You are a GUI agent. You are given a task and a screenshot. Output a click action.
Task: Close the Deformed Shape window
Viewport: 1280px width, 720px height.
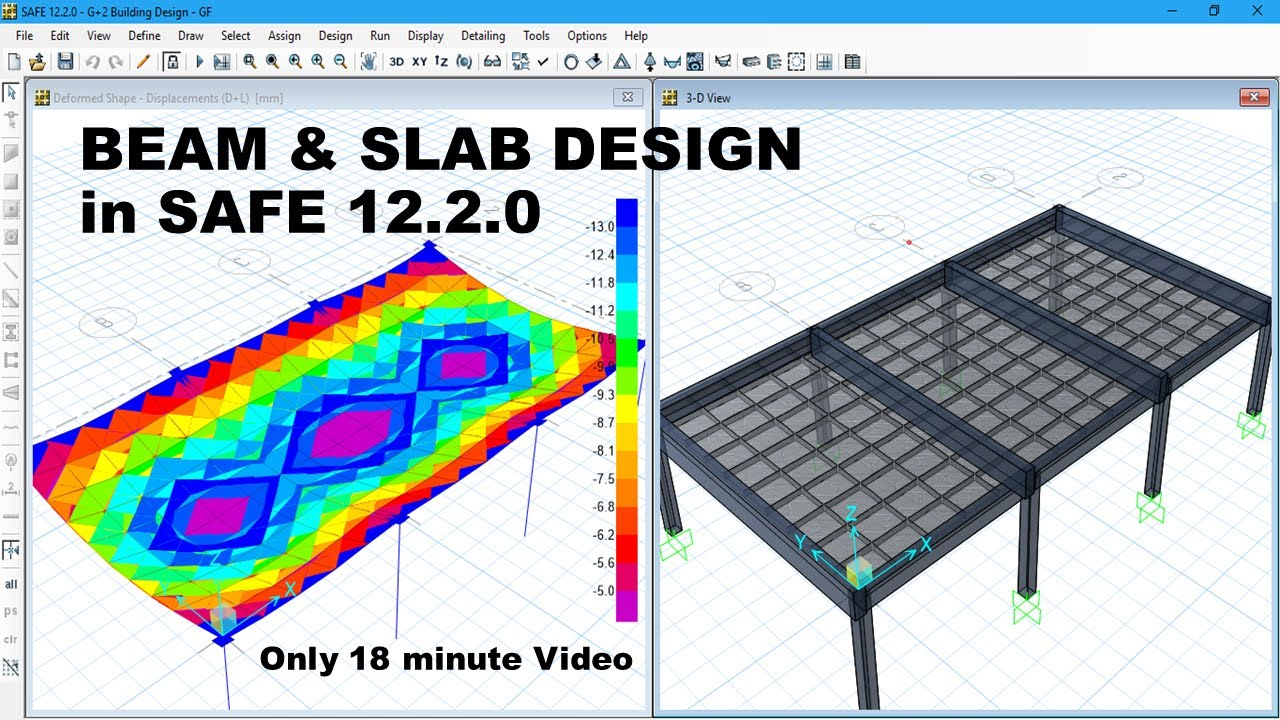pyautogui.click(x=627, y=97)
